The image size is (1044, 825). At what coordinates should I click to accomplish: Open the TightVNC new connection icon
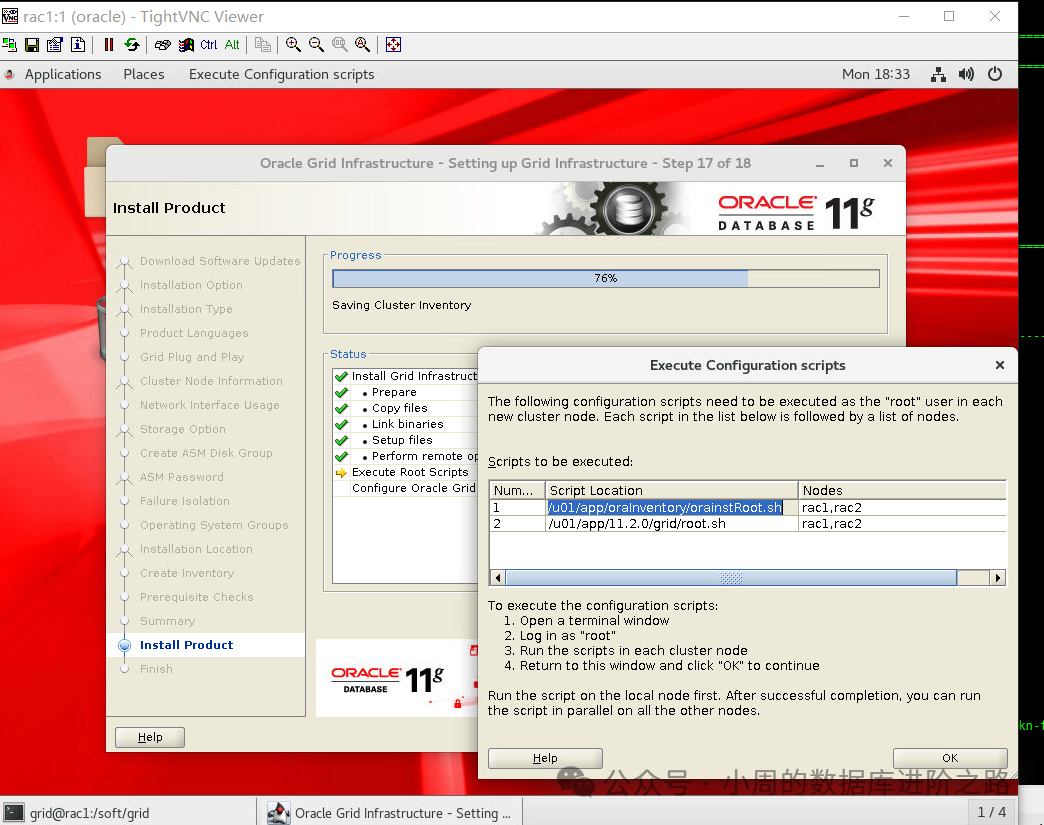(x=9, y=45)
